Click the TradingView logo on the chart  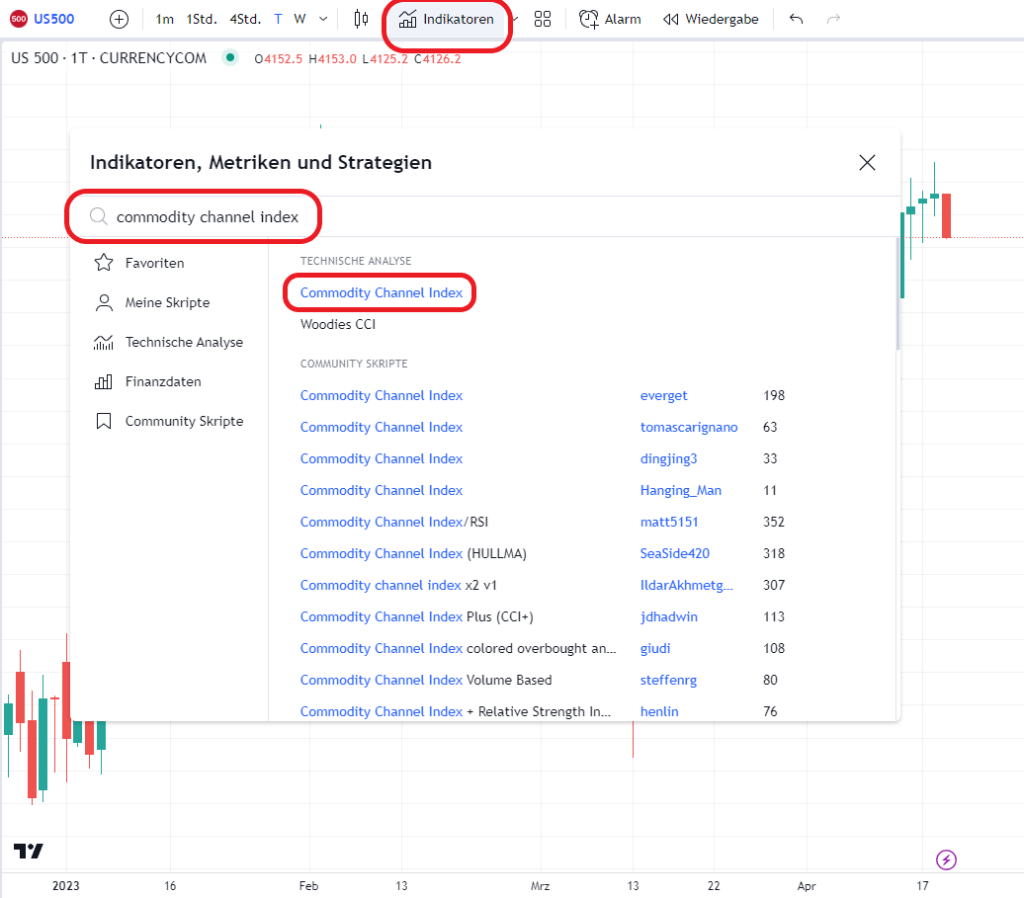tap(28, 851)
